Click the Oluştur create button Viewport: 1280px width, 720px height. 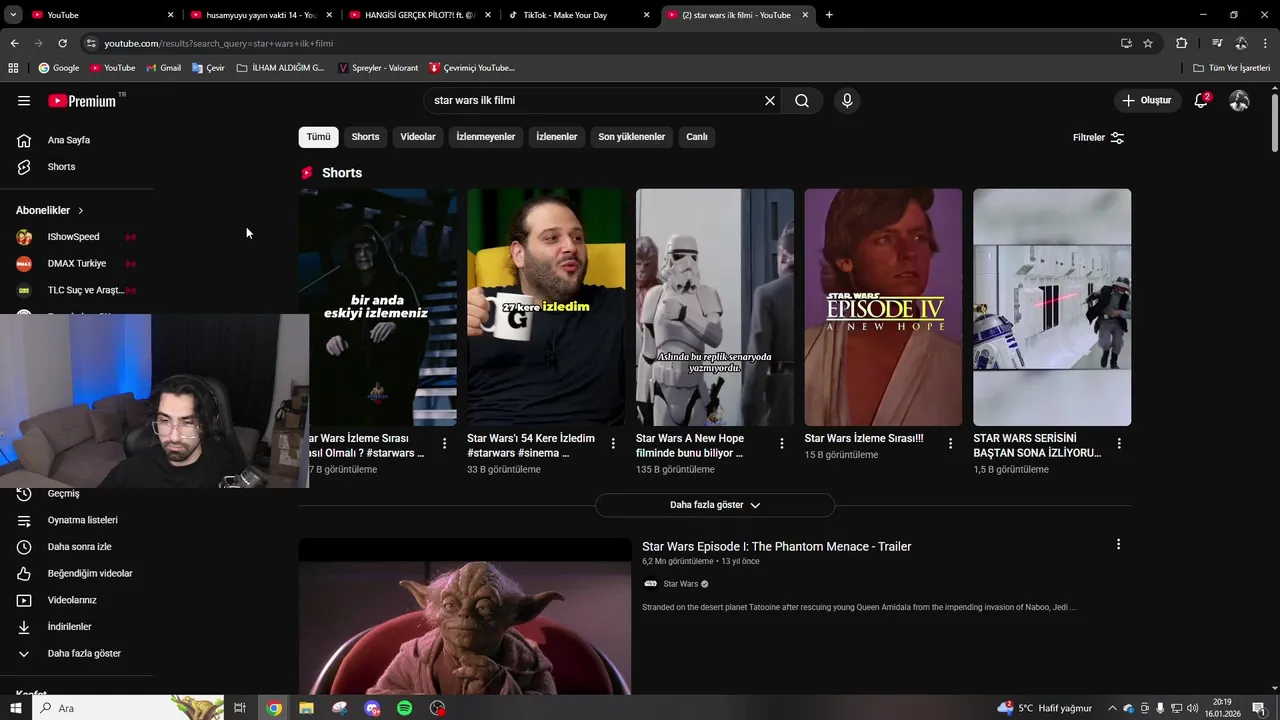point(1146,100)
